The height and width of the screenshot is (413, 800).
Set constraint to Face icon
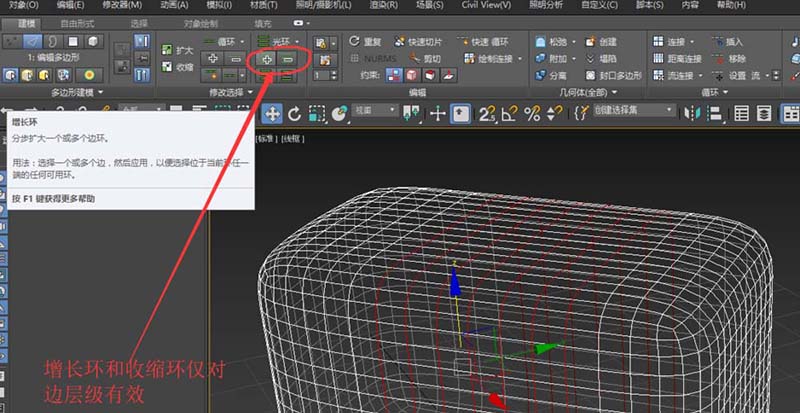pyautogui.click(x=430, y=76)
